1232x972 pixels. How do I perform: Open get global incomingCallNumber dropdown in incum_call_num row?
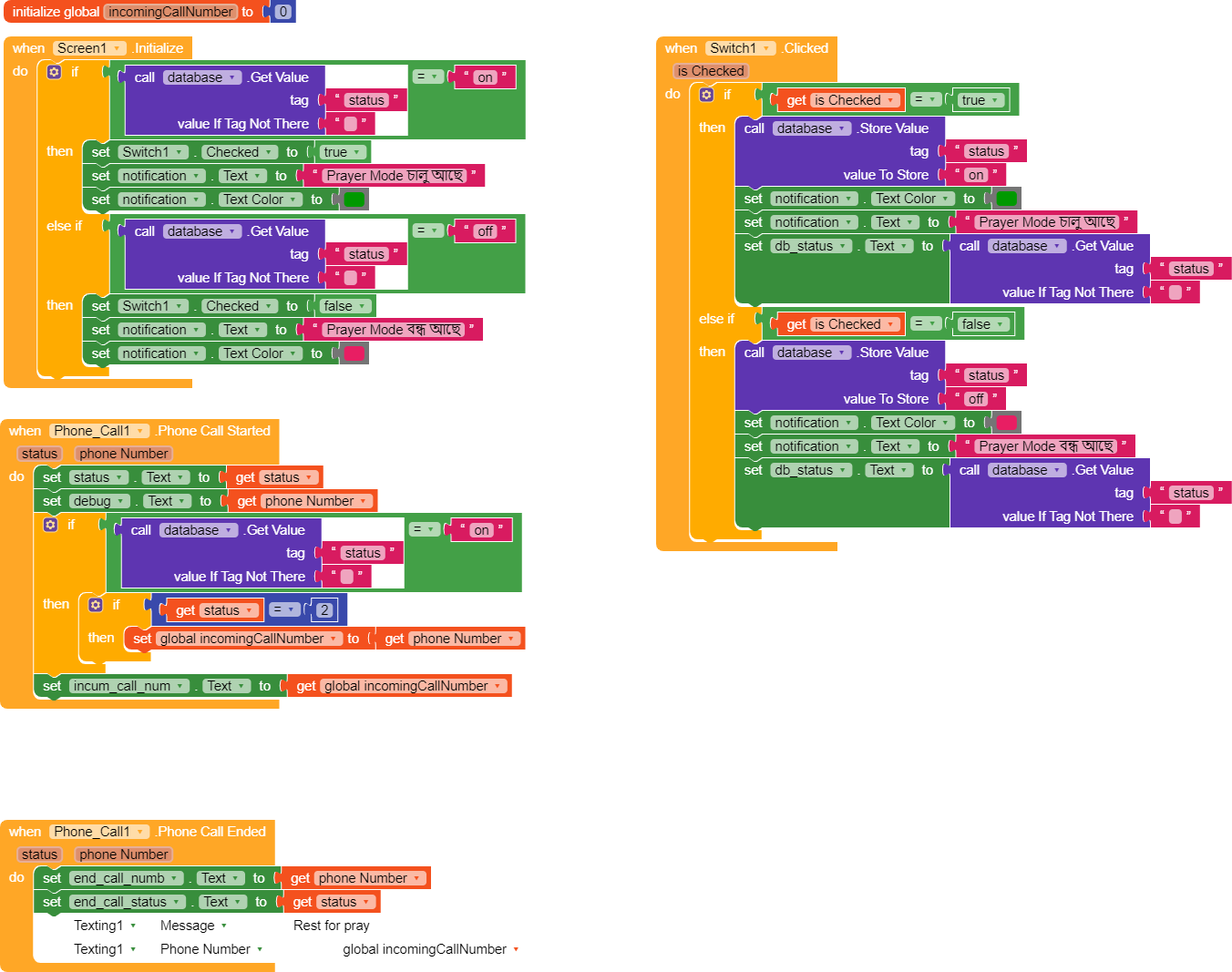414,686
